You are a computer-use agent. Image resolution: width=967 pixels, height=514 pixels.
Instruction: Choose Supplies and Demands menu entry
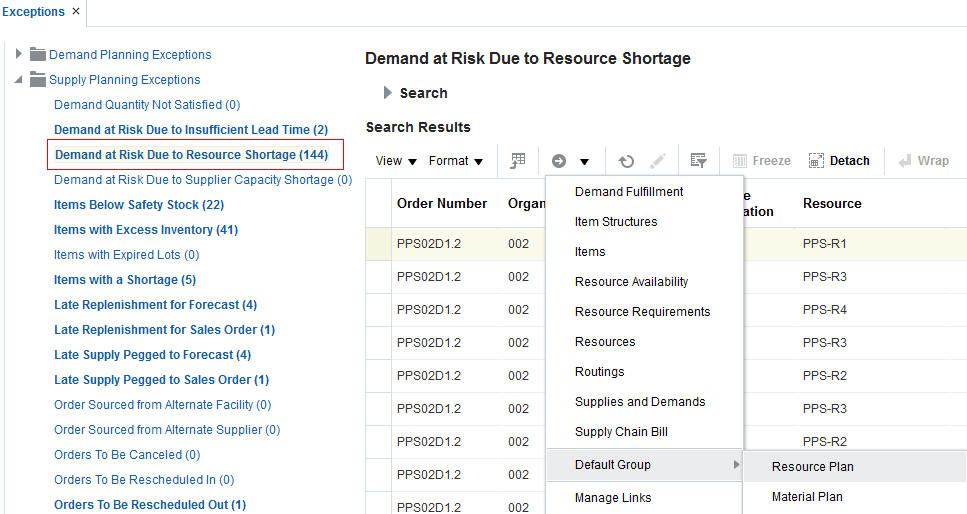coord(640,402)
